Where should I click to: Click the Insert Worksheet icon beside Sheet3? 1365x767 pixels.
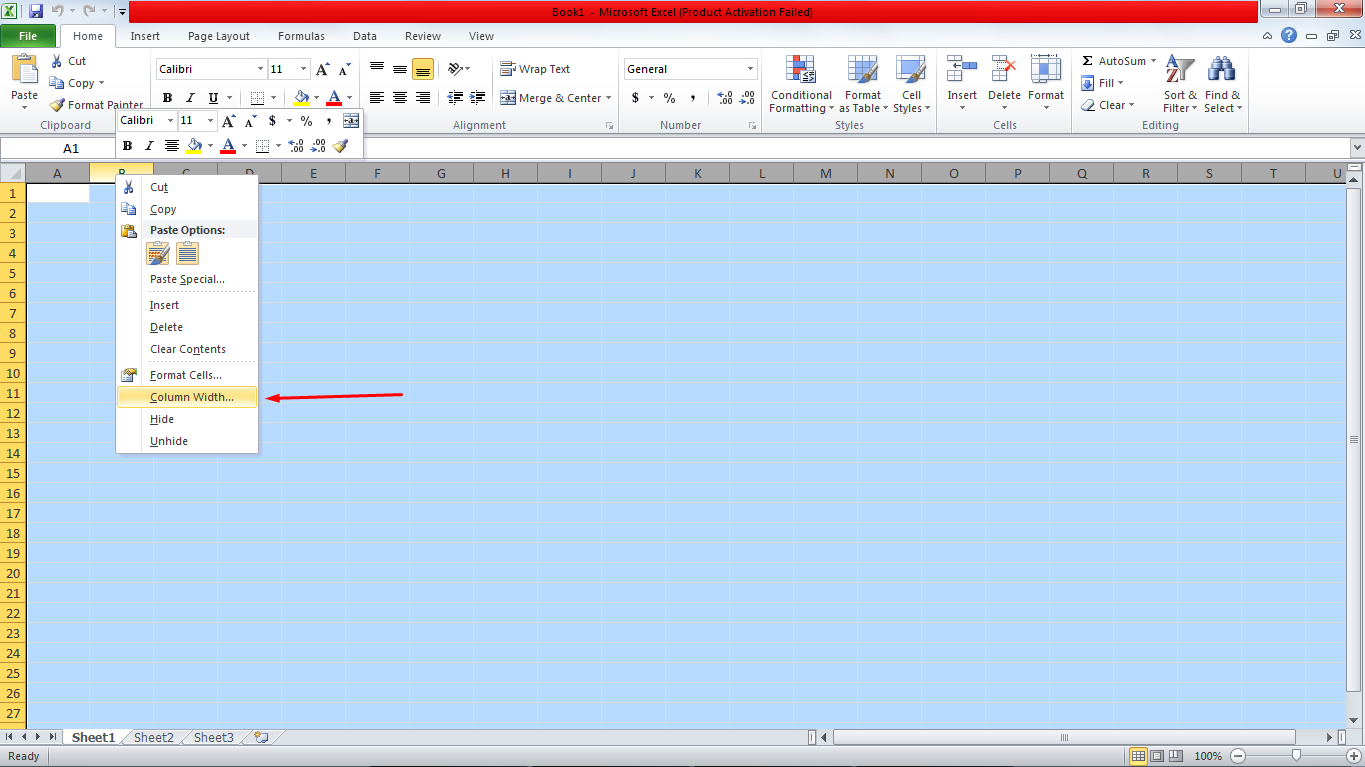(261, 738)
